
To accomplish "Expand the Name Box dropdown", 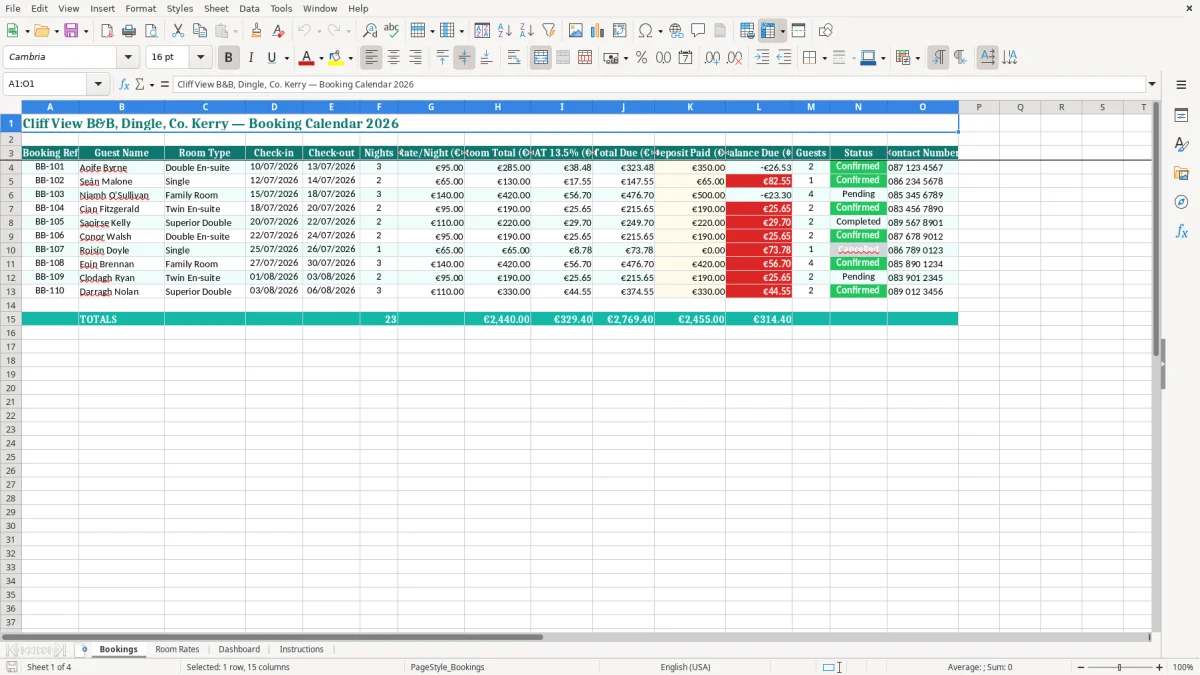I will [98, 85].
